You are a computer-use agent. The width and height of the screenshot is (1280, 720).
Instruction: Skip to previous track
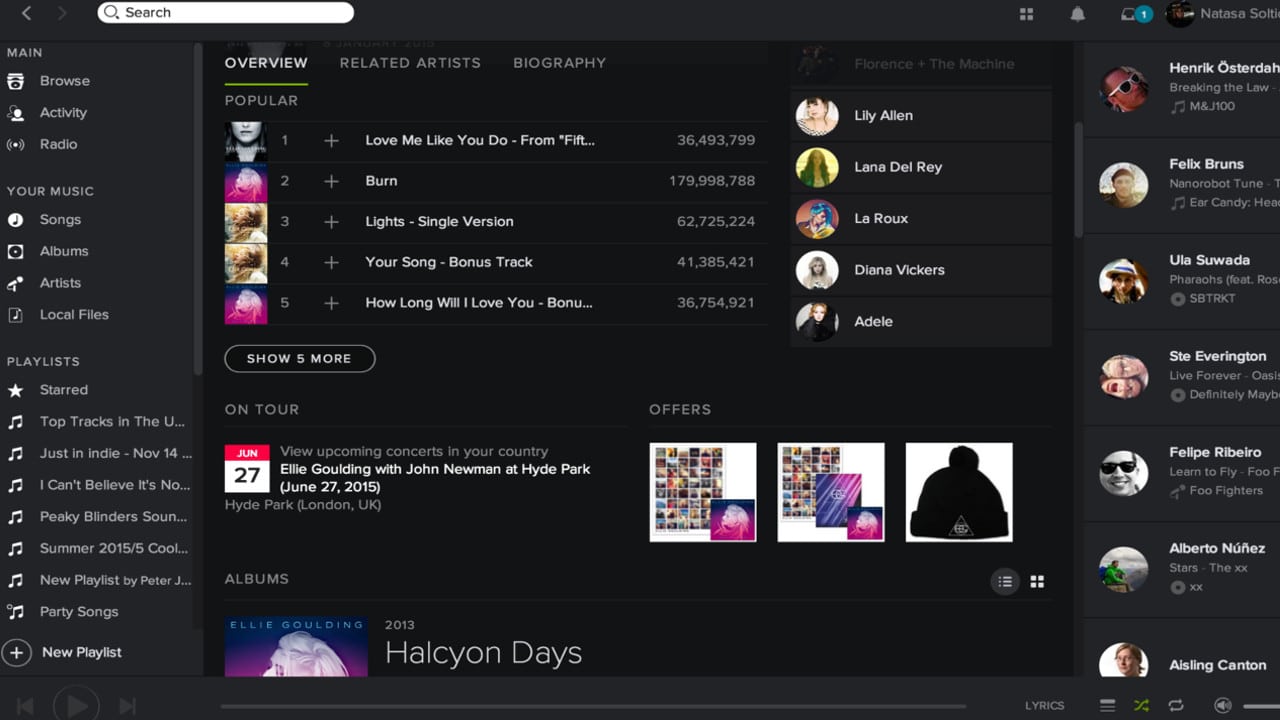tap(26, 706)
